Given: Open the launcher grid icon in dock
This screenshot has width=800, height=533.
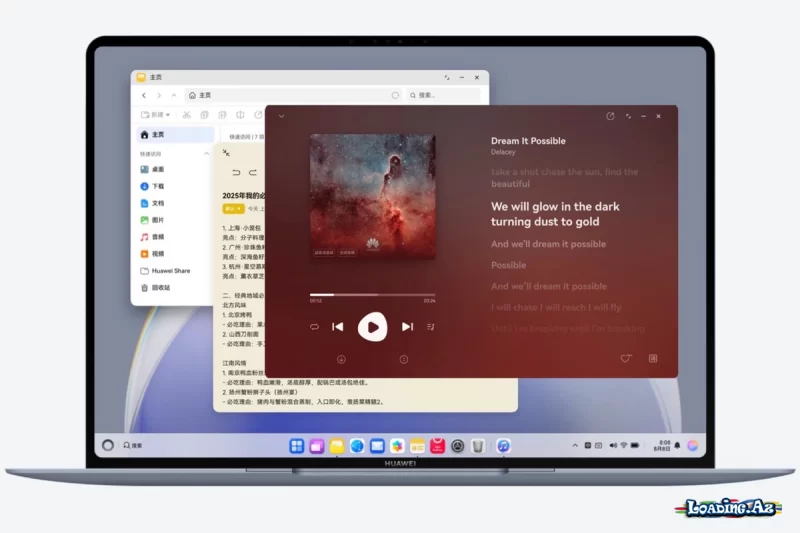Looking at the screenshot, I should tap(296, 446).
